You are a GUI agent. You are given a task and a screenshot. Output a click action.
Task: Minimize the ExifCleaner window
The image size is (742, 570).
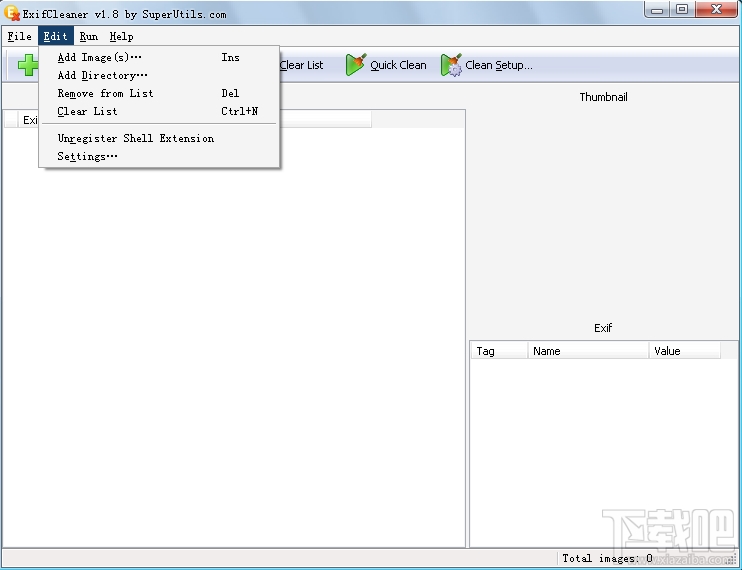pos(657,9)
